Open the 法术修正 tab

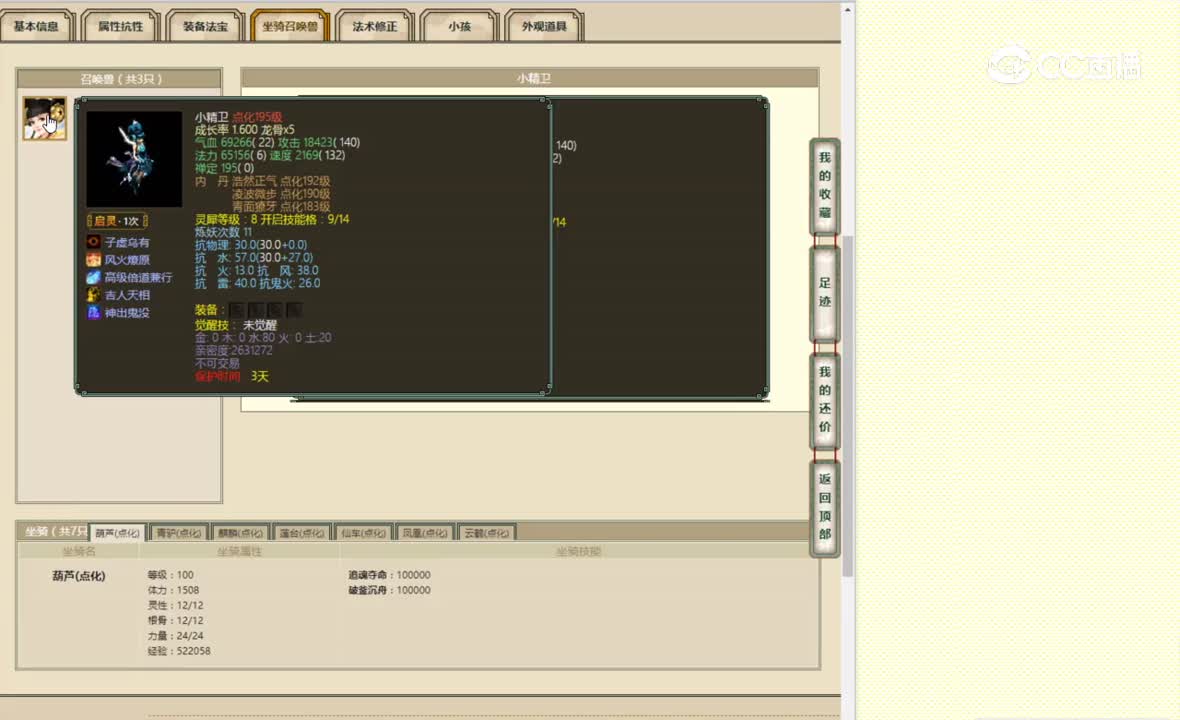tap(375, 26)
